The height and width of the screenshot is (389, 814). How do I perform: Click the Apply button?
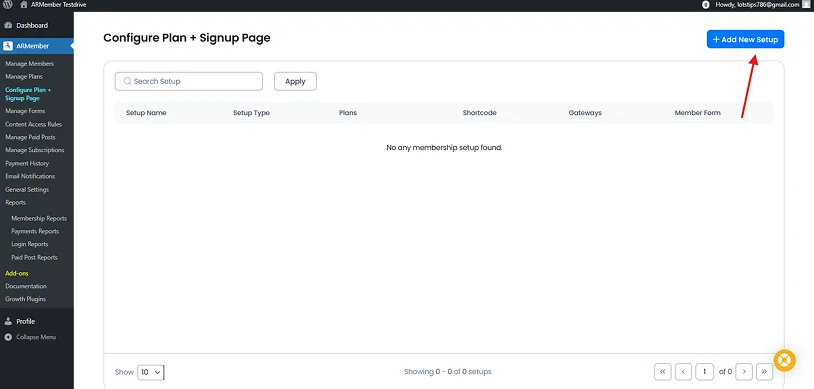pyautogui.click(x=295, y=81)
